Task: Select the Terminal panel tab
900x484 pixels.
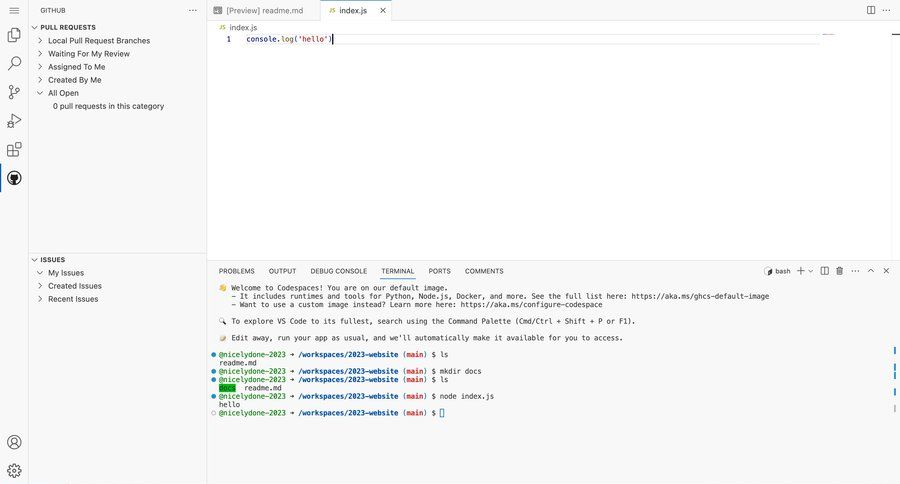Action: click(398, 271)
